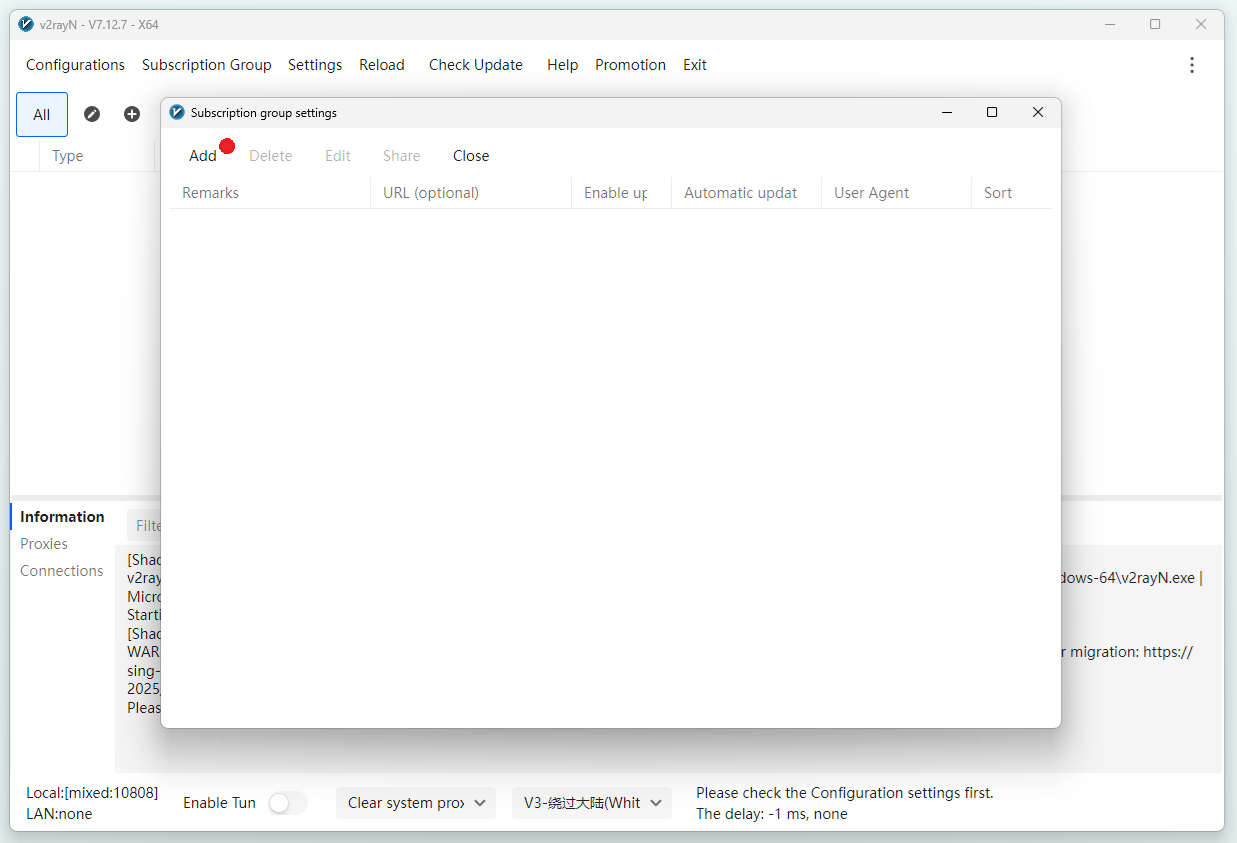Open the Check Update menu
1237x843 pixels.
[475, 65]
